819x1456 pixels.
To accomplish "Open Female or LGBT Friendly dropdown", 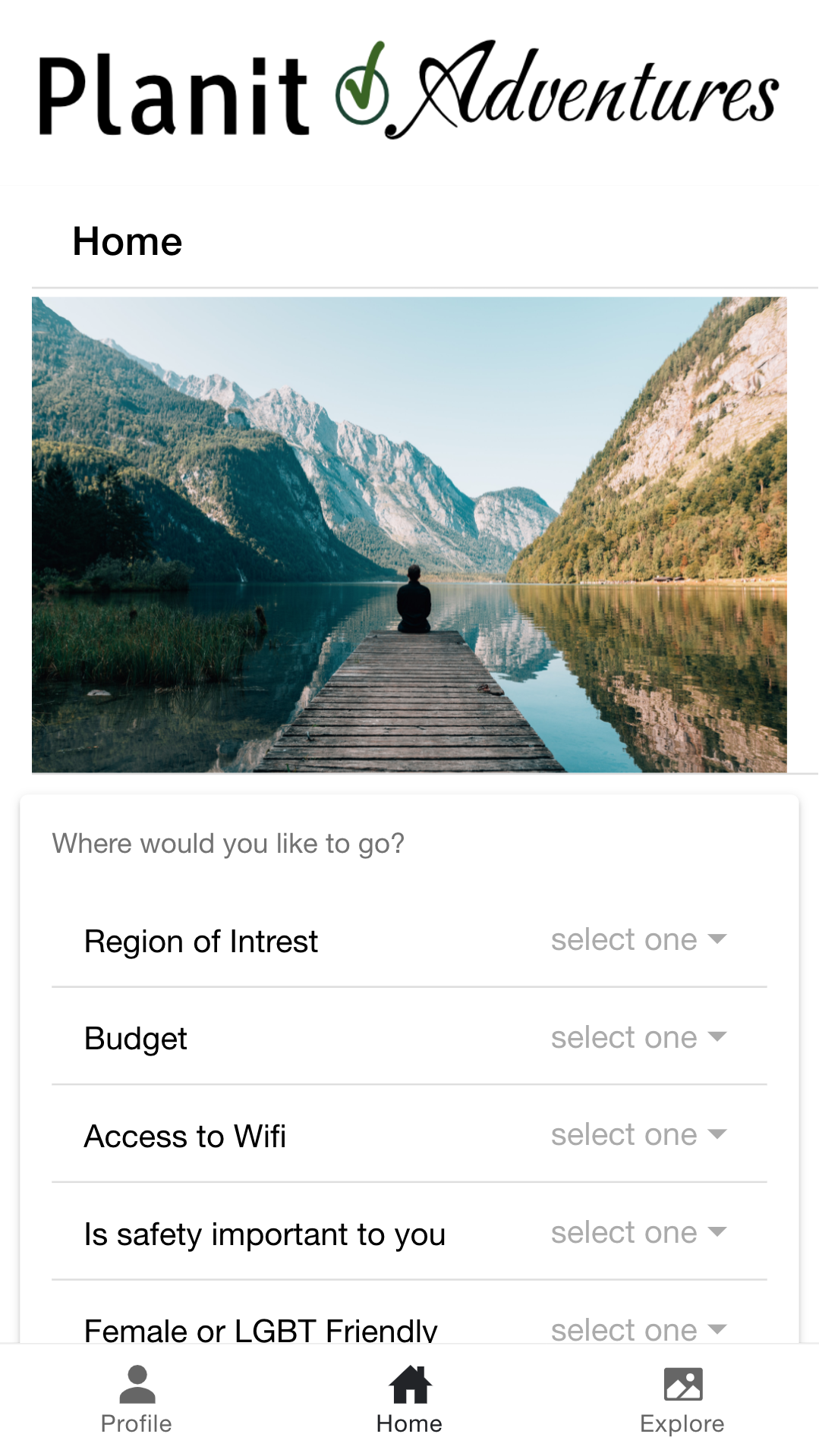I will pos(637,1329).
